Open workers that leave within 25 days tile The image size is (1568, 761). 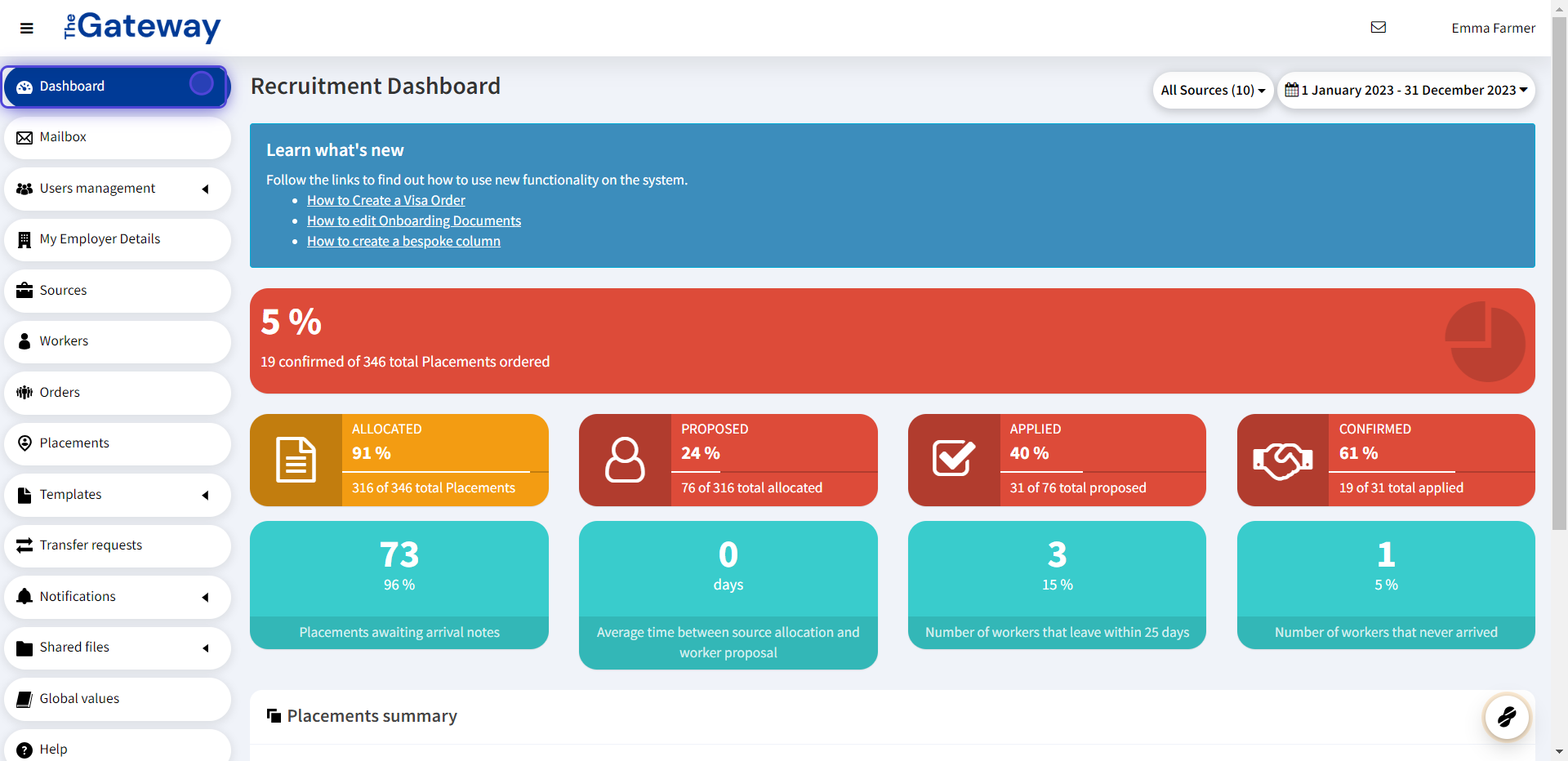tap(1057, 585)
